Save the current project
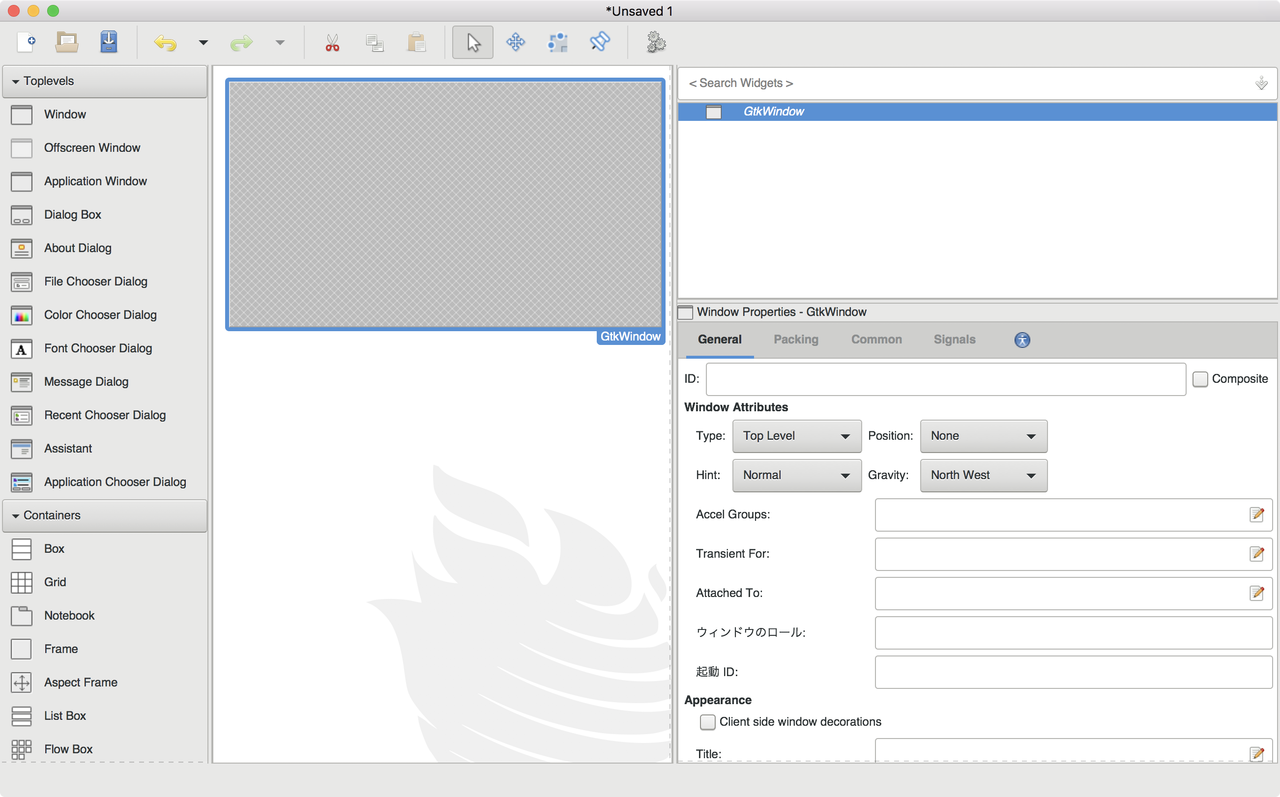This screenshot has height=797, width=1280. [110, 42]
